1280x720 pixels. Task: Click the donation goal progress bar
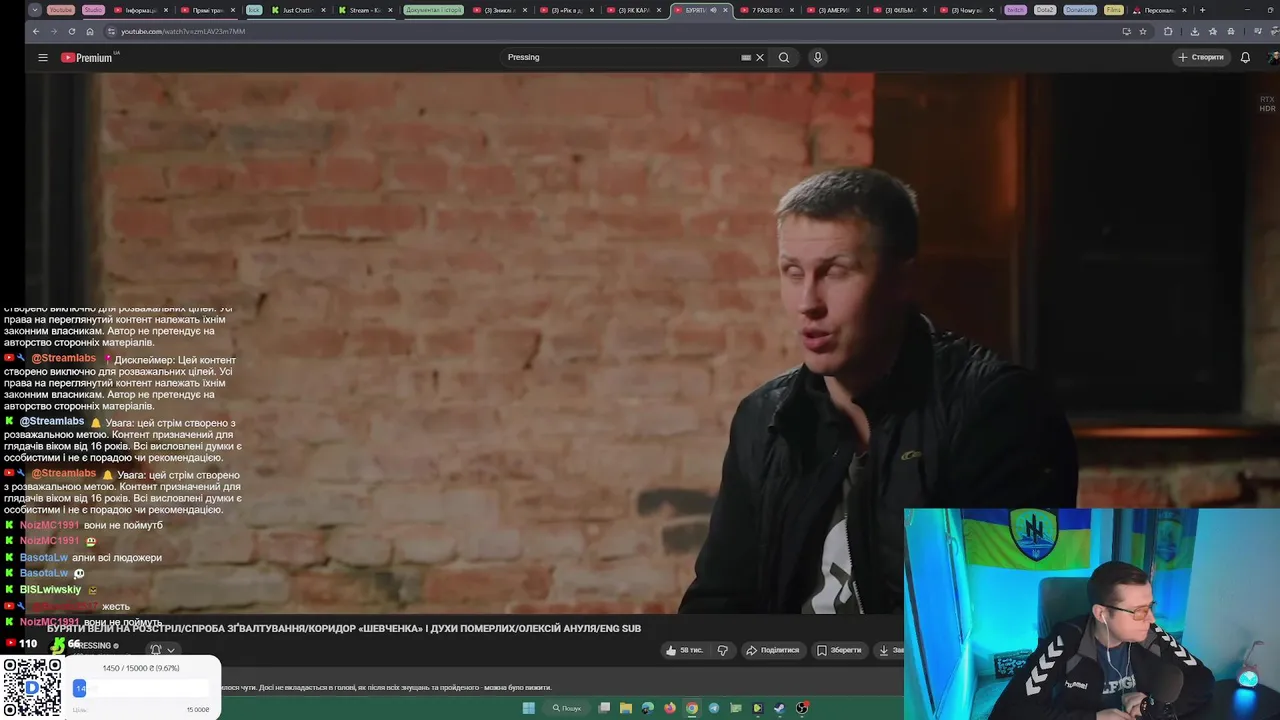pyautogui.click(x=140, y=688)
